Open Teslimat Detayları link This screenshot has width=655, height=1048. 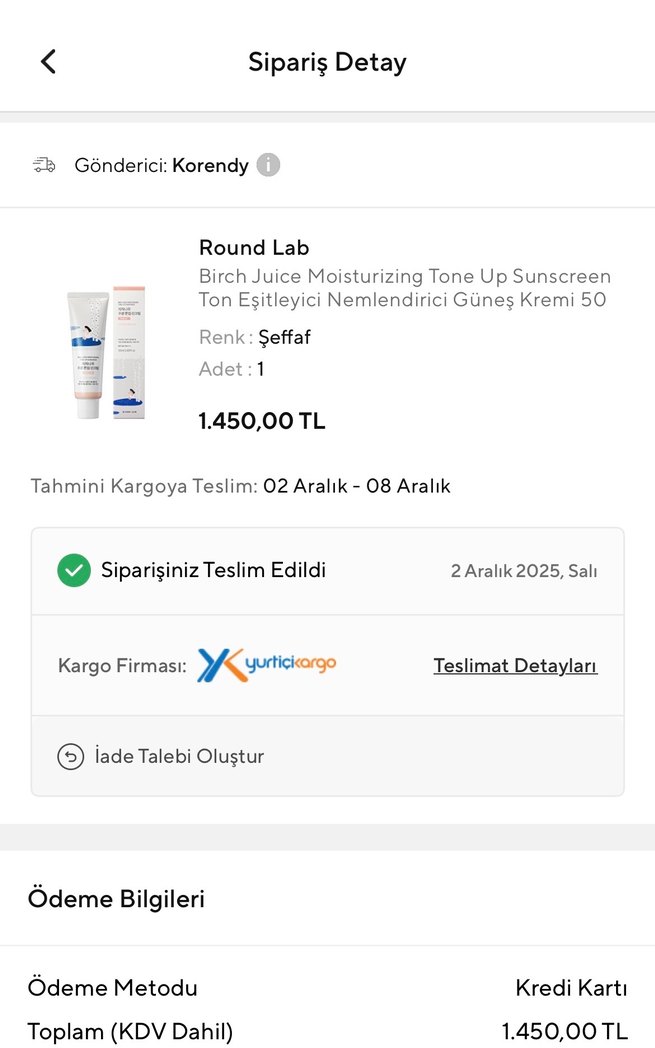(x=515, y=664)
